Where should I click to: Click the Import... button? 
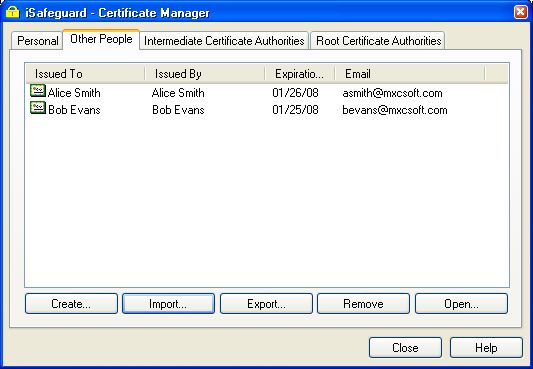click(x=168, y=304)
